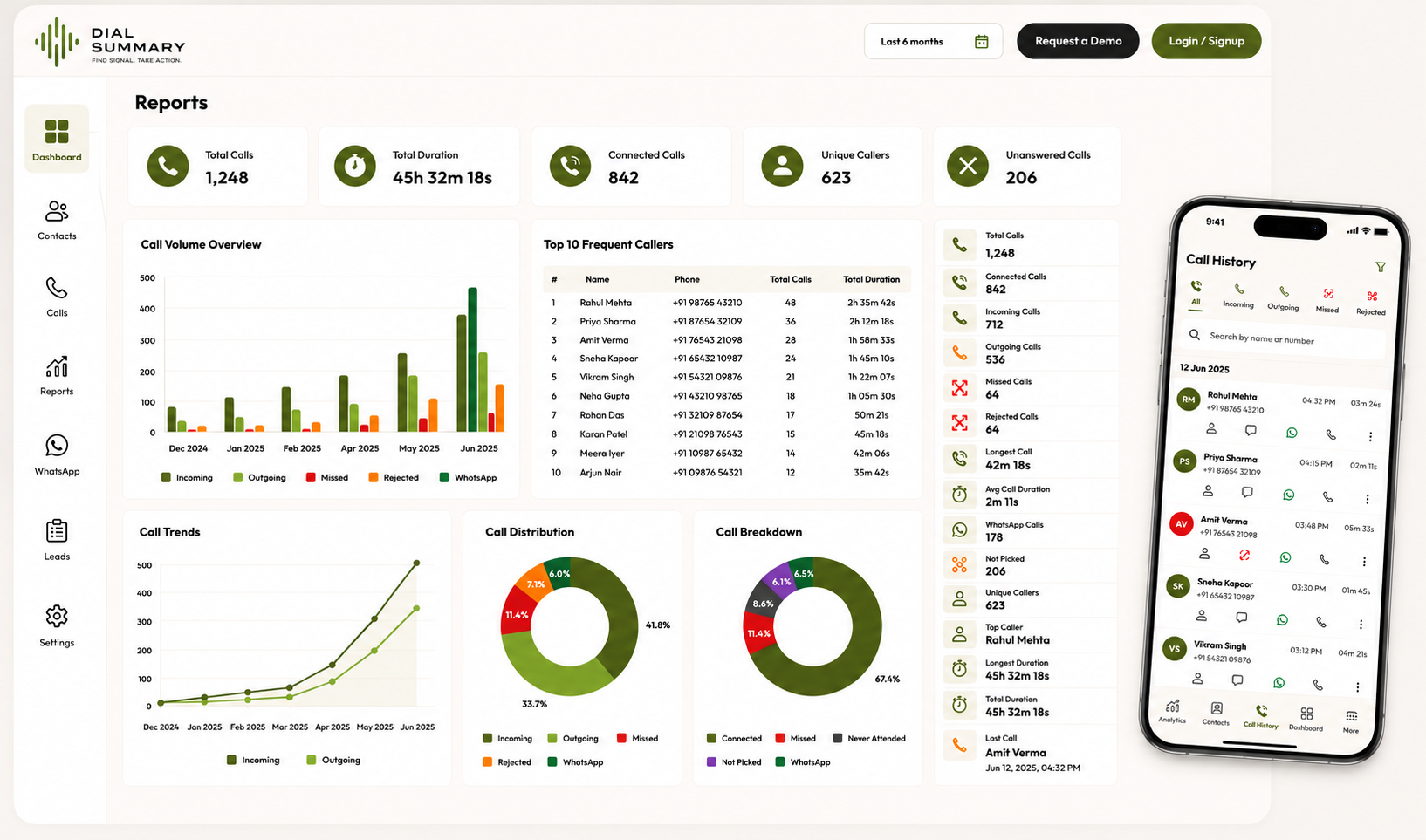The height and width of the screenshot is (840, 1426).
Task: Toggle the Rejected legend swatch in Call Distribution
Action: [488, 762]
